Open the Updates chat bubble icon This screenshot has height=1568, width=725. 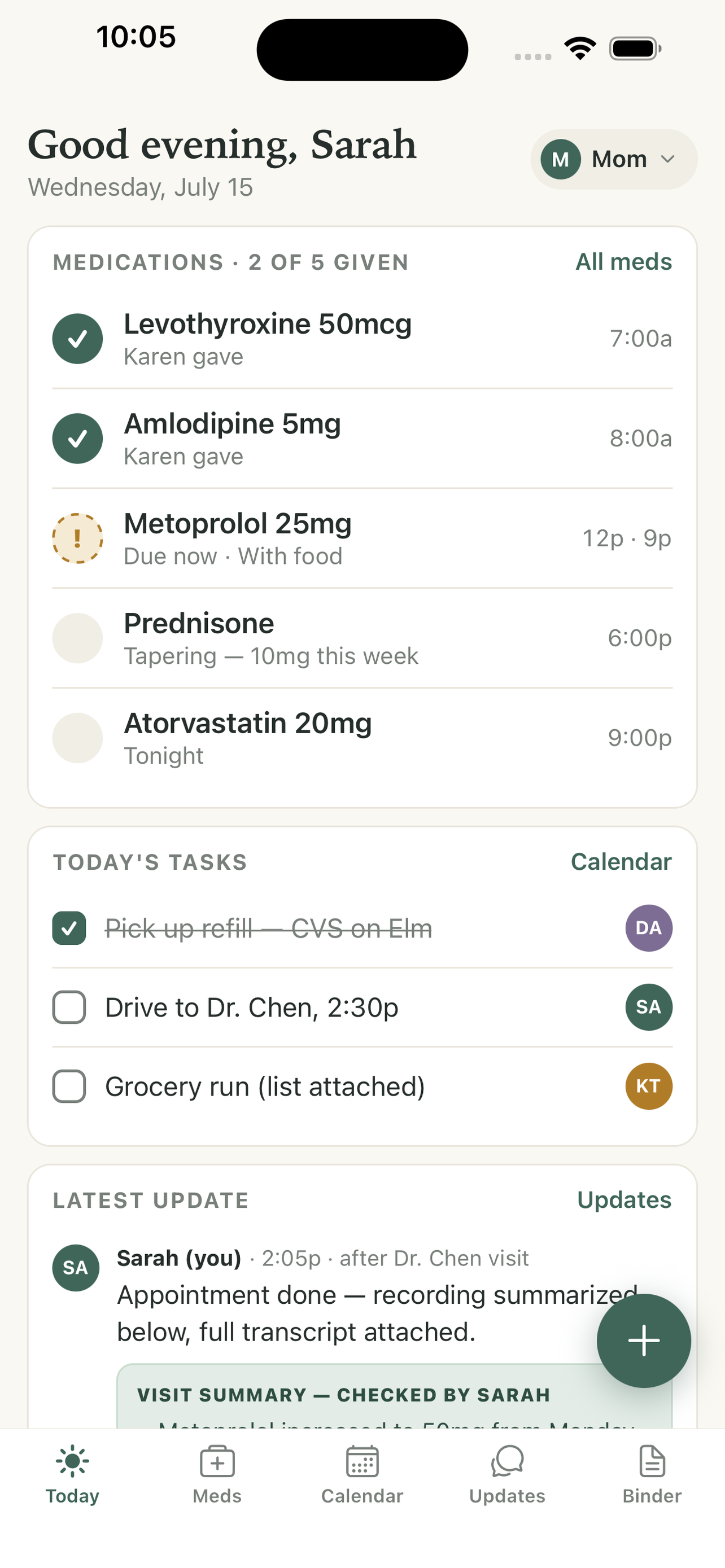[x=507, y=1461]
